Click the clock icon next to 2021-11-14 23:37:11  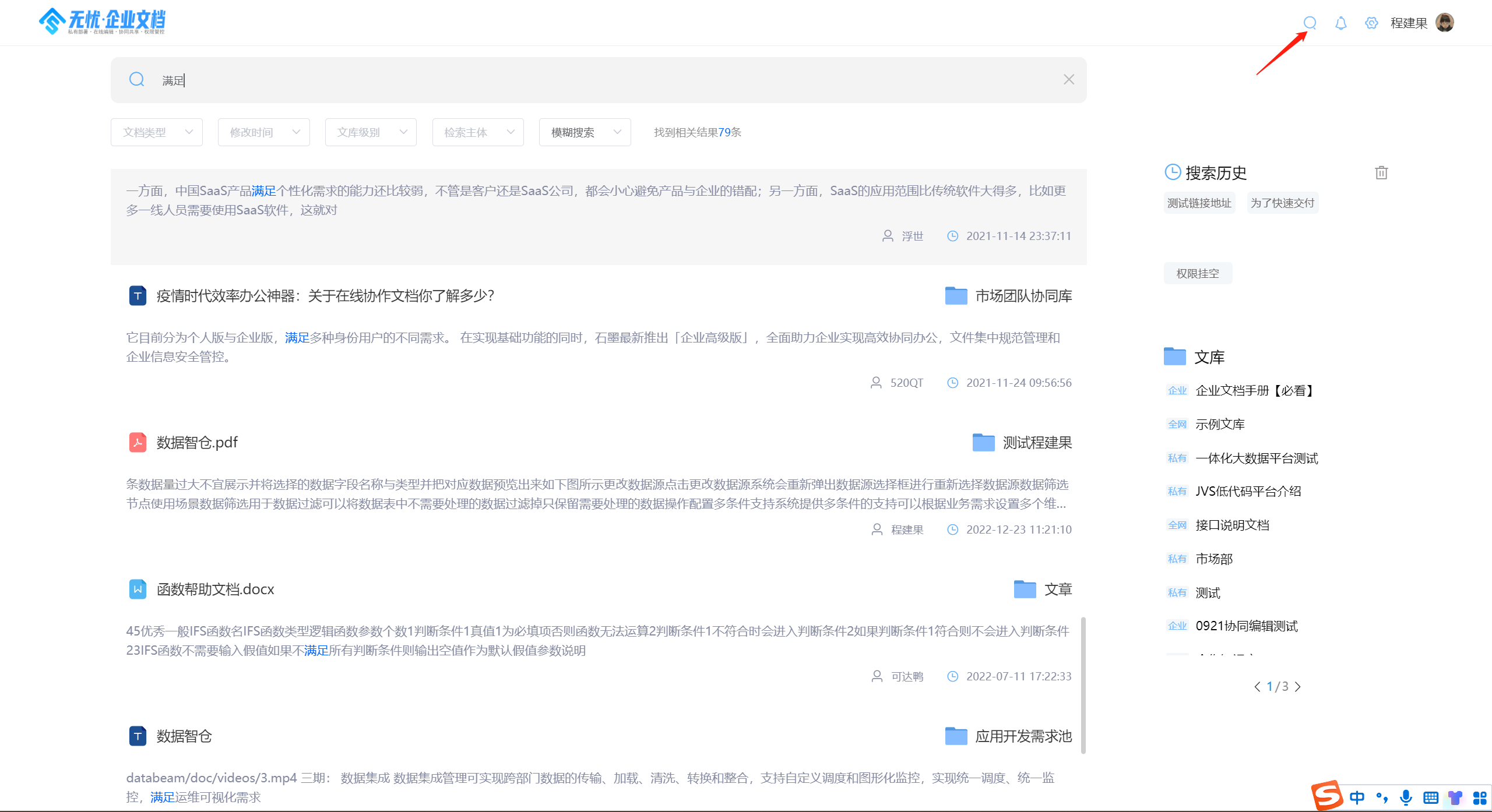pyautogui.click(x=952, y=236)
